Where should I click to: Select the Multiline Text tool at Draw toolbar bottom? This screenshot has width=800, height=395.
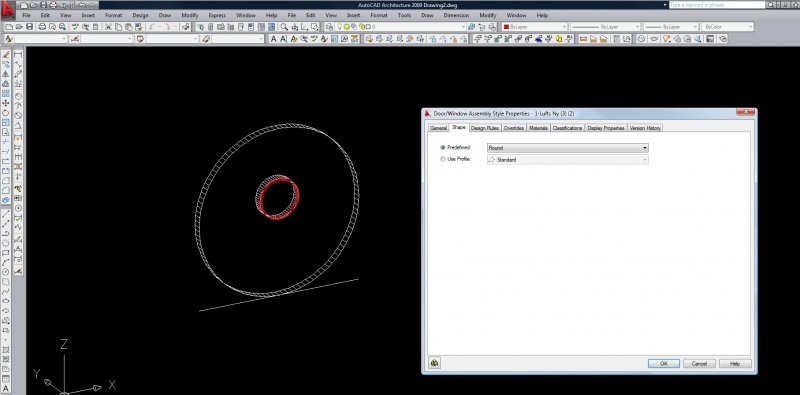coord(6,387)
